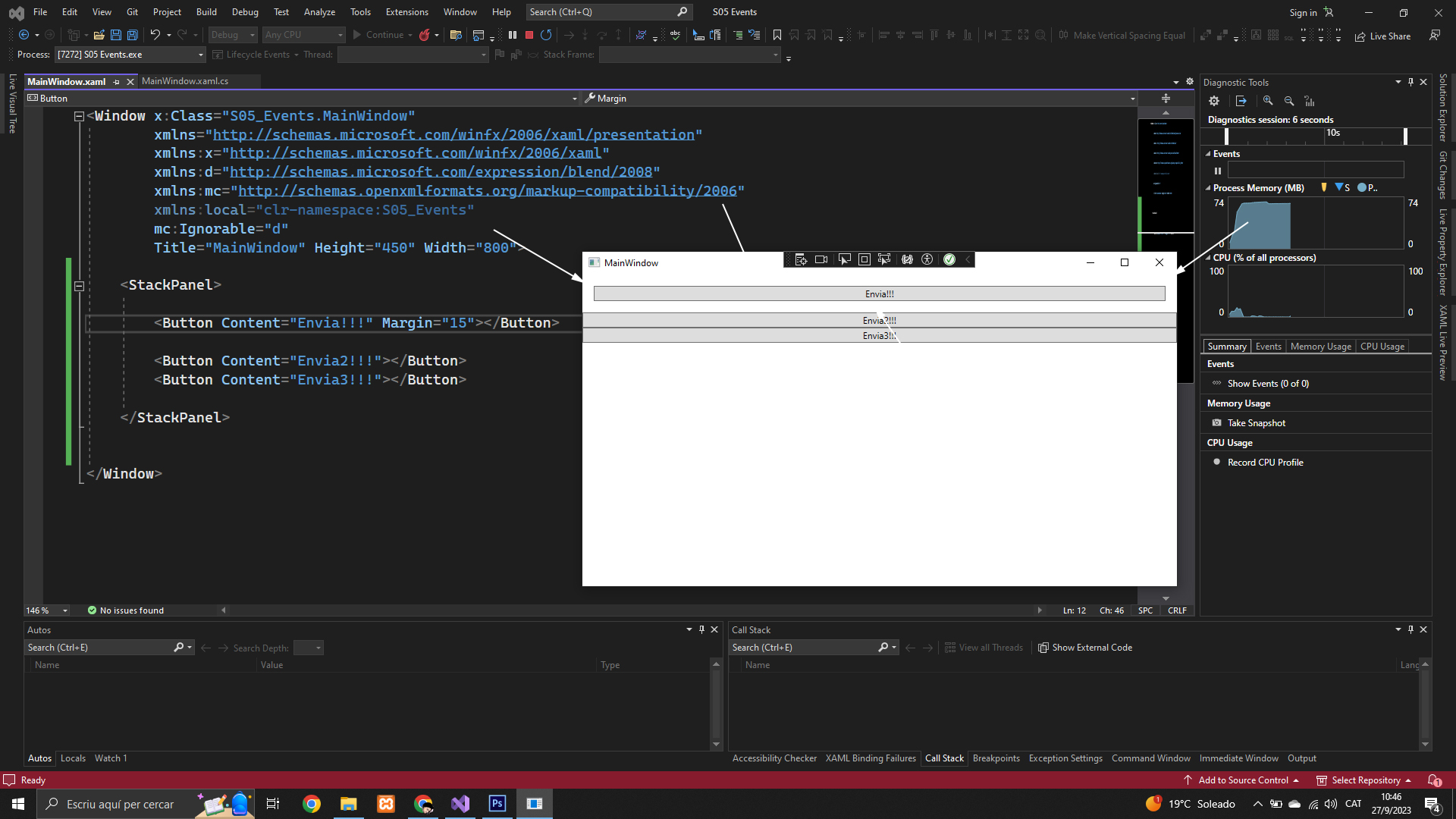Click the Envia!!! button in the running app

pyautogui.click(x=879, y=294)
